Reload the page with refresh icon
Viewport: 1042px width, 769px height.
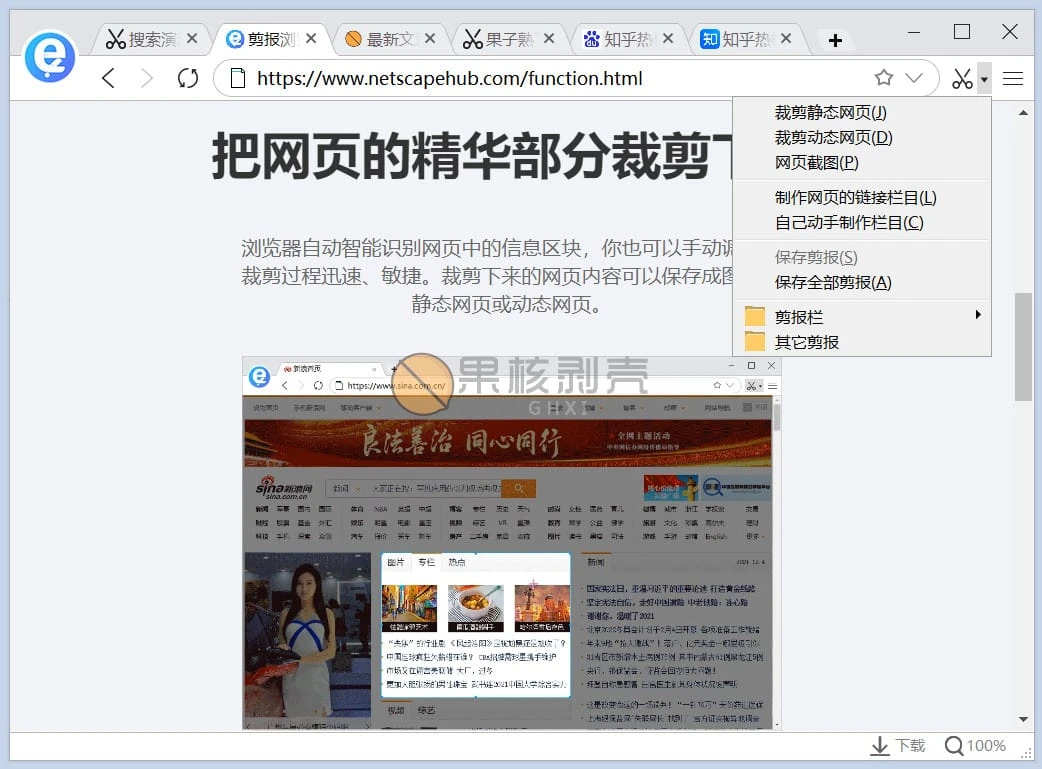tap(187, 78)
